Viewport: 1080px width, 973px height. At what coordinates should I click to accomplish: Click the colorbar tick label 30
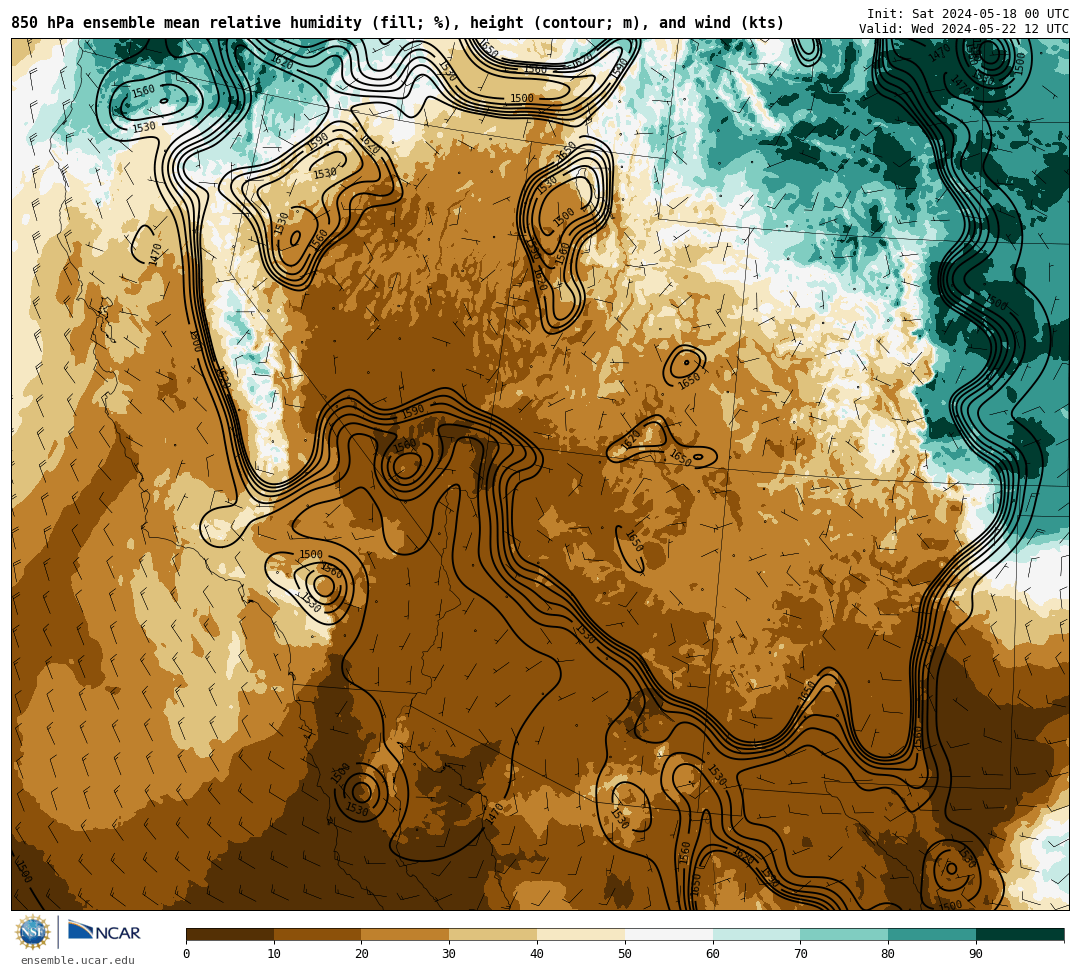point(449,954)
